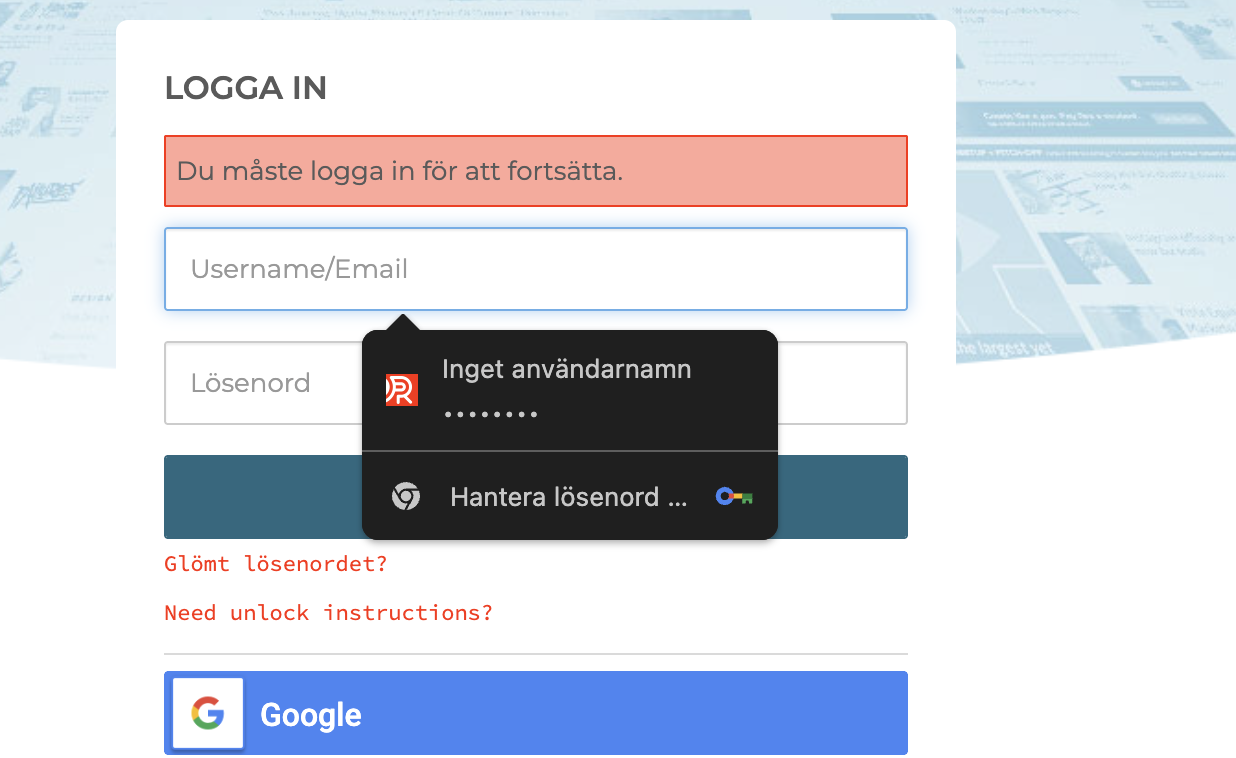Click the red R site icon in autofill popup
The width and height of the screenshot is (1236, 758).
pos(401,390)
